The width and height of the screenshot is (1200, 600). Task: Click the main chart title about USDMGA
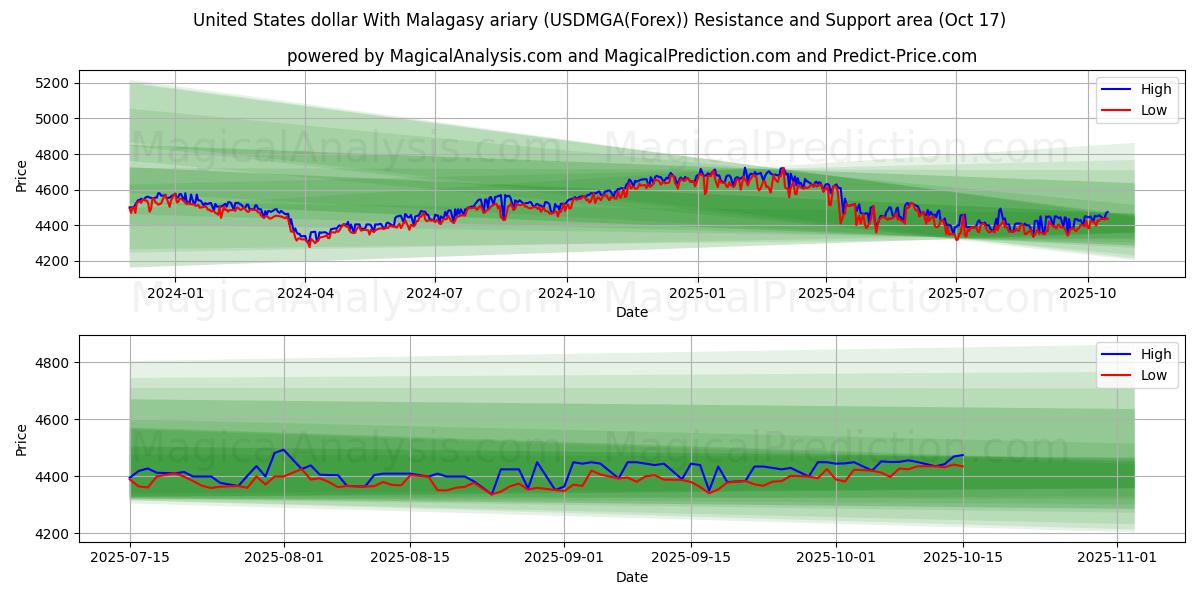click(x=599, y=20)
